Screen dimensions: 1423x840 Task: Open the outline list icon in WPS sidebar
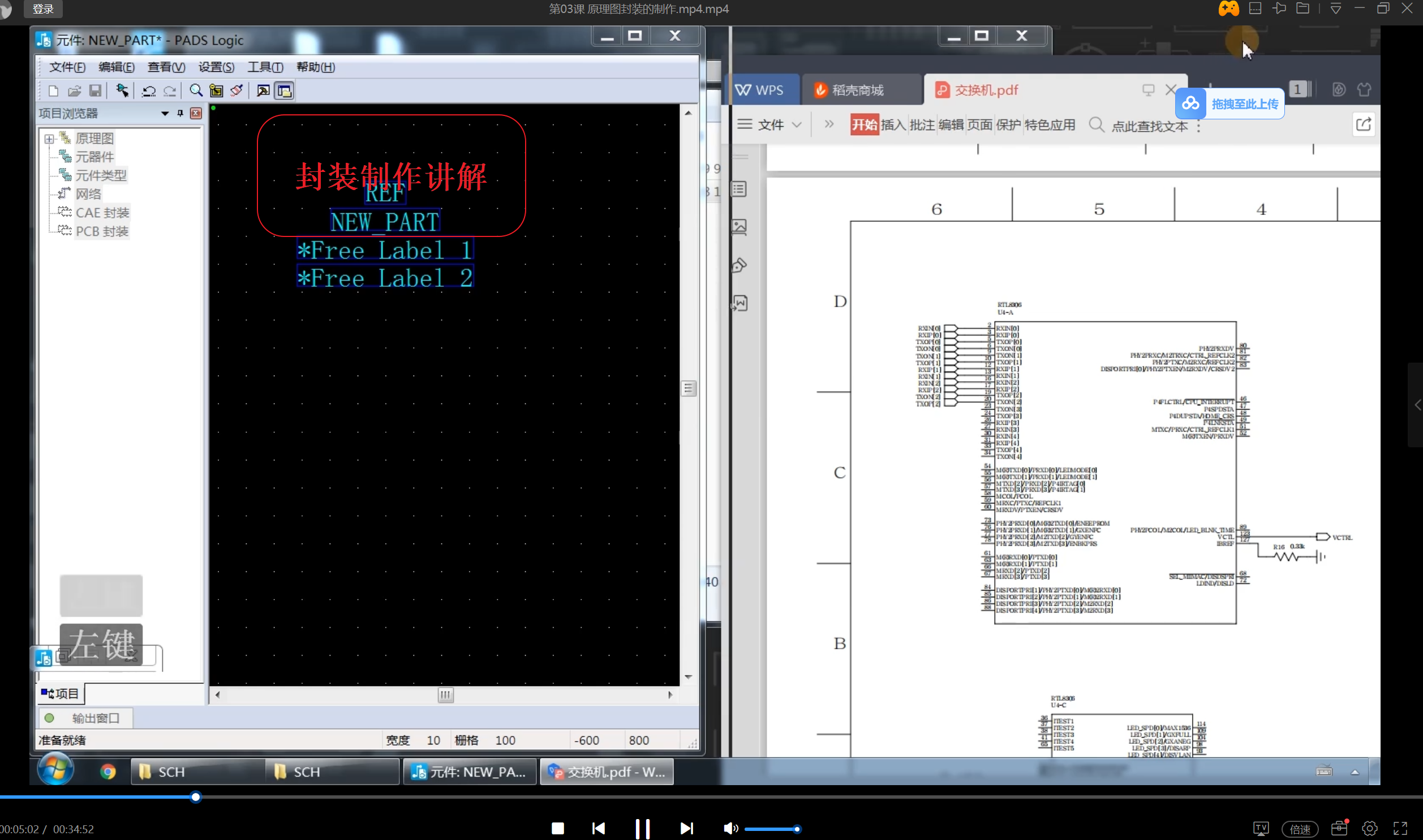[x=739, y=189]
